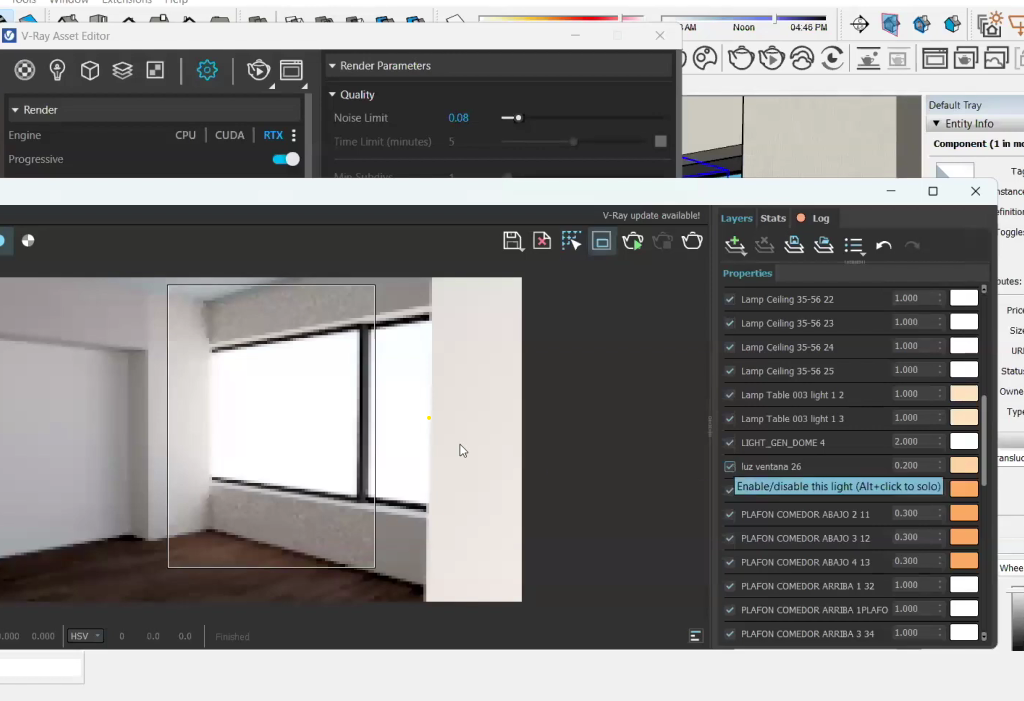Toggle the frame buffer bottom panel icon
The height and width of the screenshot is (701, 1024).
click(x=696, y=636)
